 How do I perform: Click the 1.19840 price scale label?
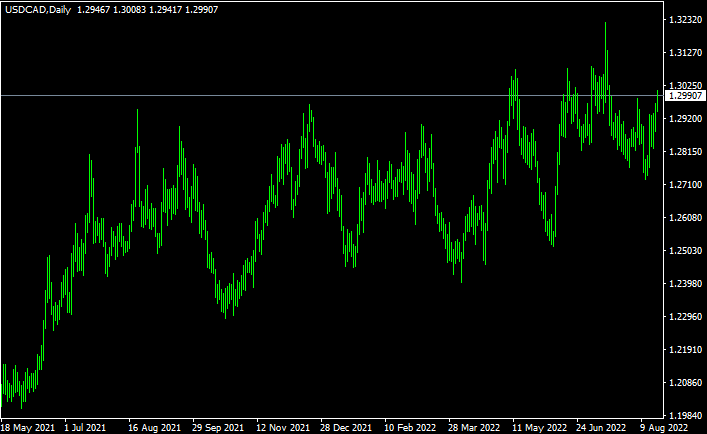click(x=685, y=415)
